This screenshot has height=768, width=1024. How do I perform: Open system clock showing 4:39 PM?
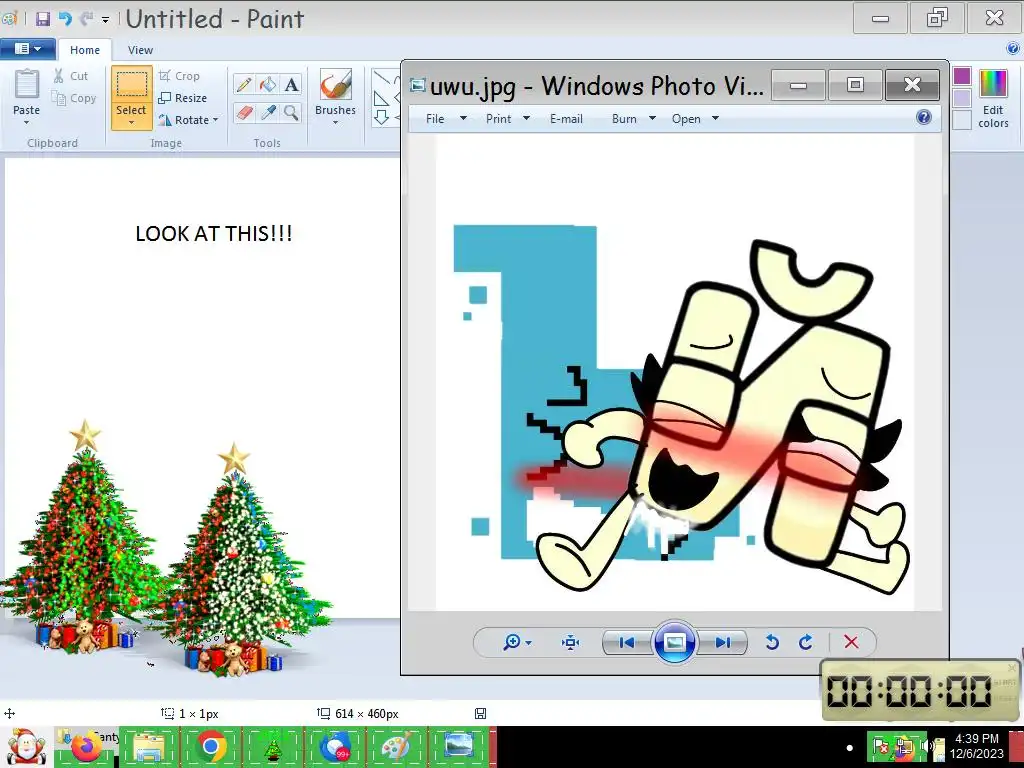[977, 746]
